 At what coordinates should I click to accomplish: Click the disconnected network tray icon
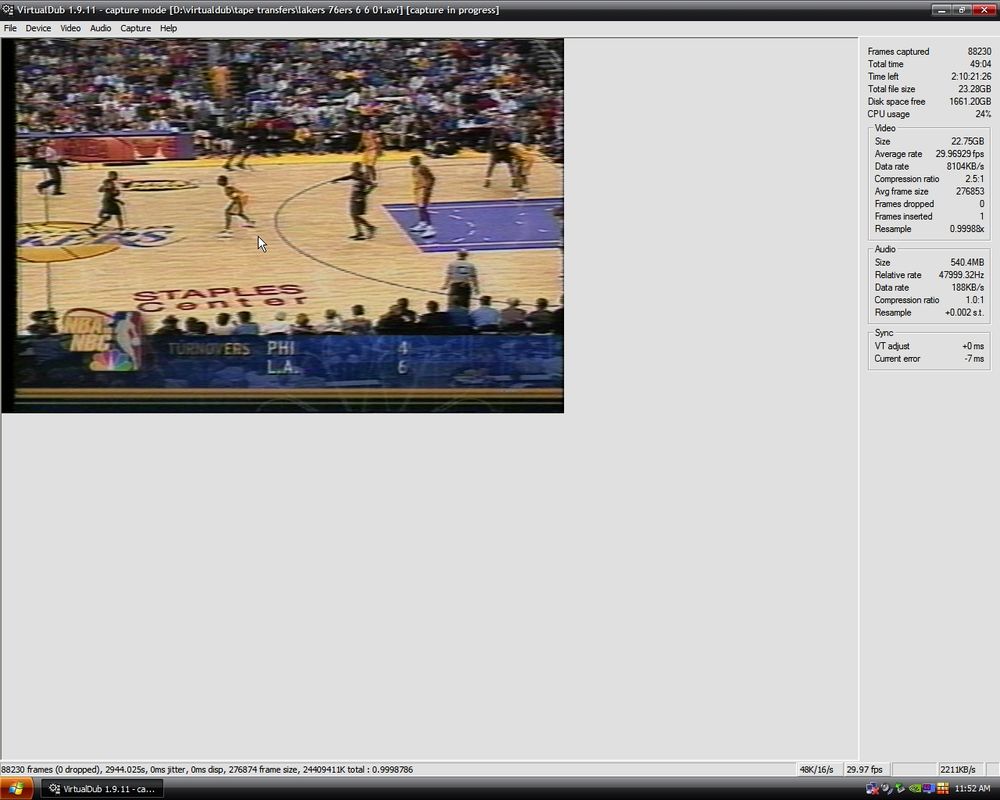(x=872, y=789)
